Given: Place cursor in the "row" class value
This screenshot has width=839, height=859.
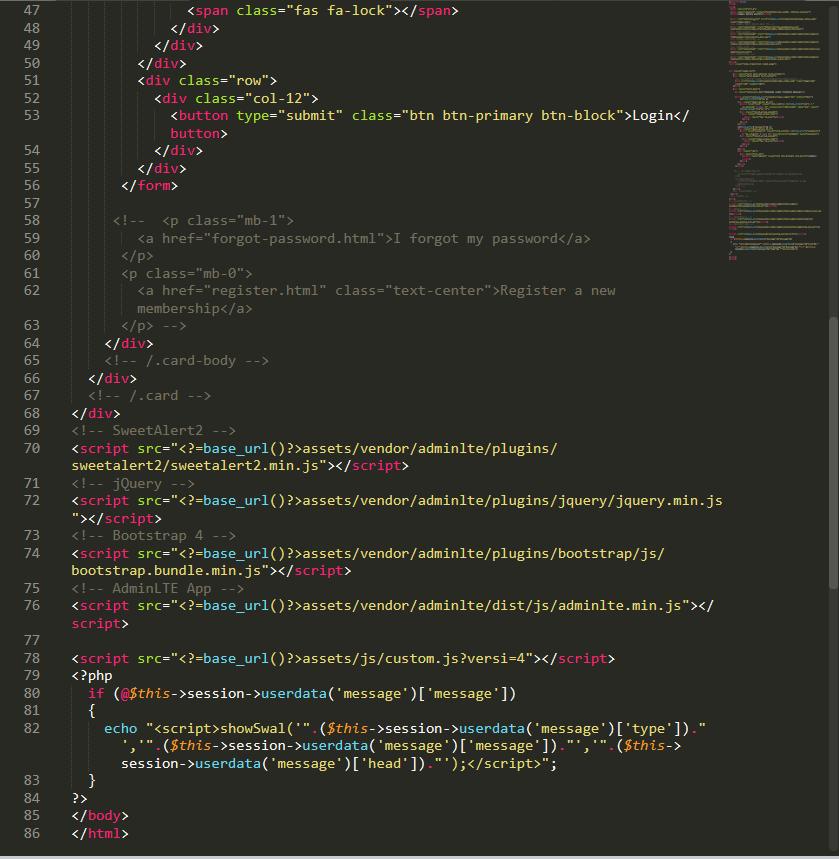Looking at the screenshot, I should click(253, 81).
